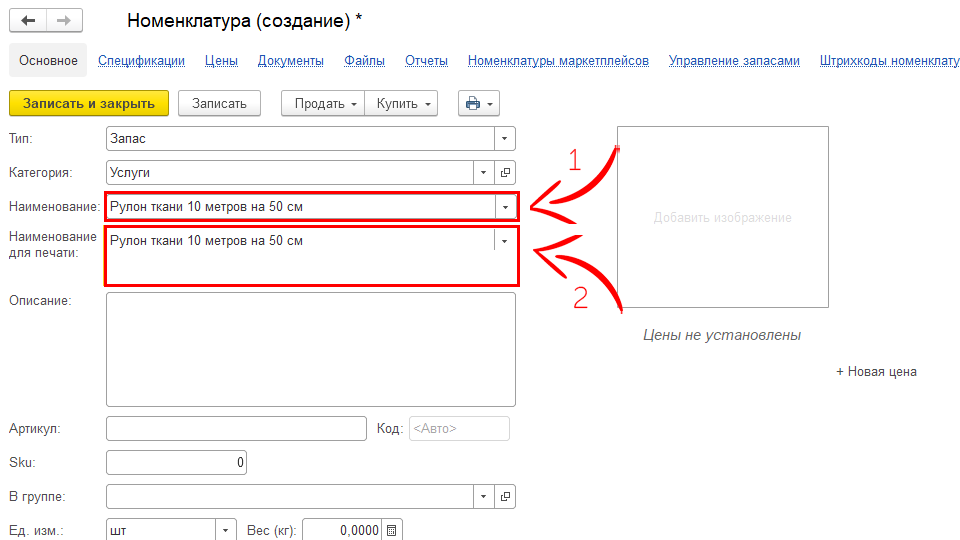Click the forward navigation arrow
The image size is (960, 540).
[64, 21]
